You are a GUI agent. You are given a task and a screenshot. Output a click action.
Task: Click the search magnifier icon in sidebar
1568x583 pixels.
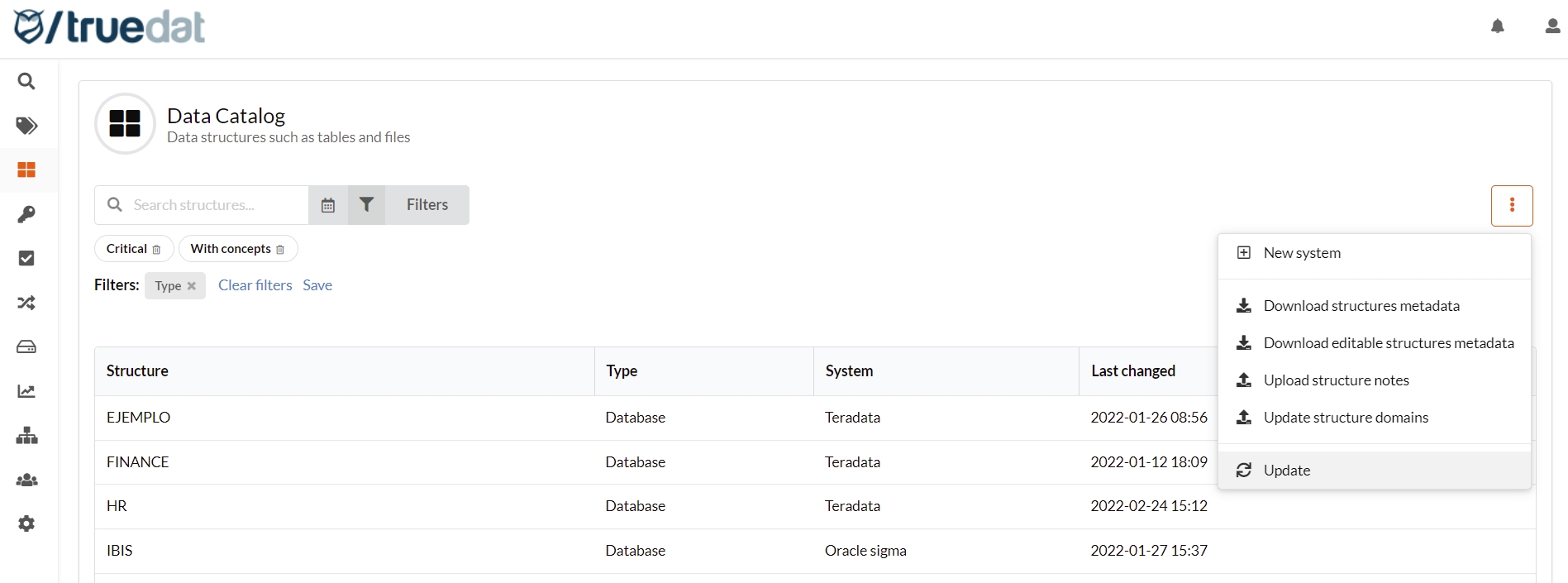(26, 81)
